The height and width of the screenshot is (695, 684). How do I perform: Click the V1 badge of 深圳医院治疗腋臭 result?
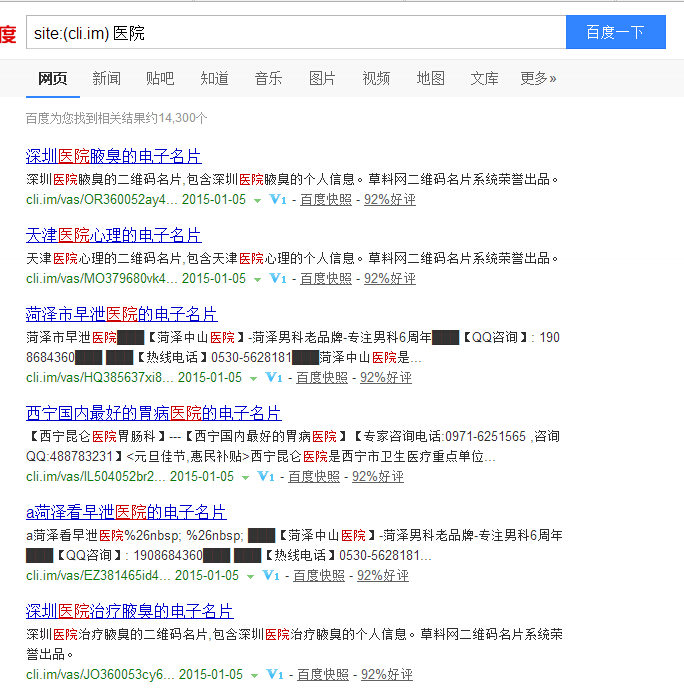[275, 674]
